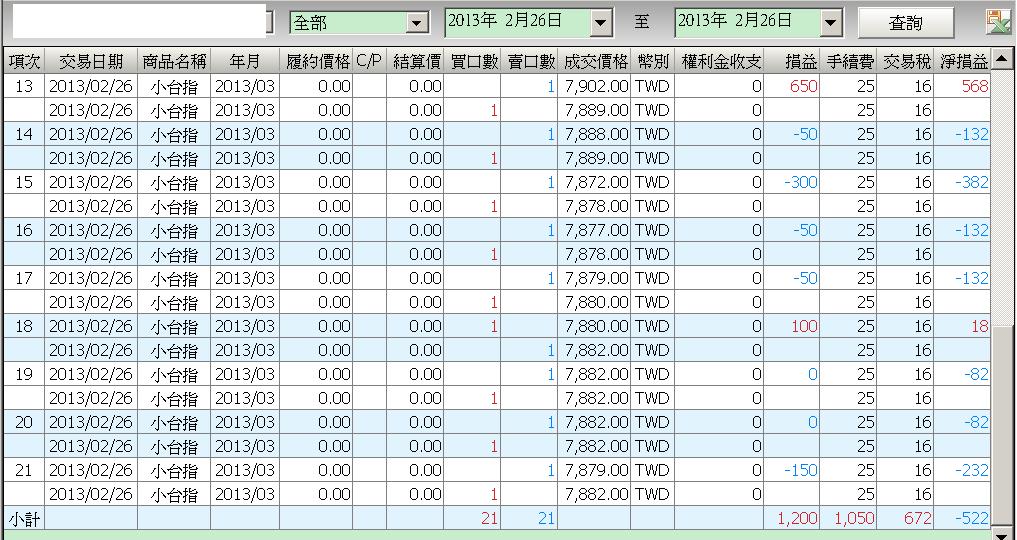
Task: Select row number 15
Action: click(x=24, y=182)
